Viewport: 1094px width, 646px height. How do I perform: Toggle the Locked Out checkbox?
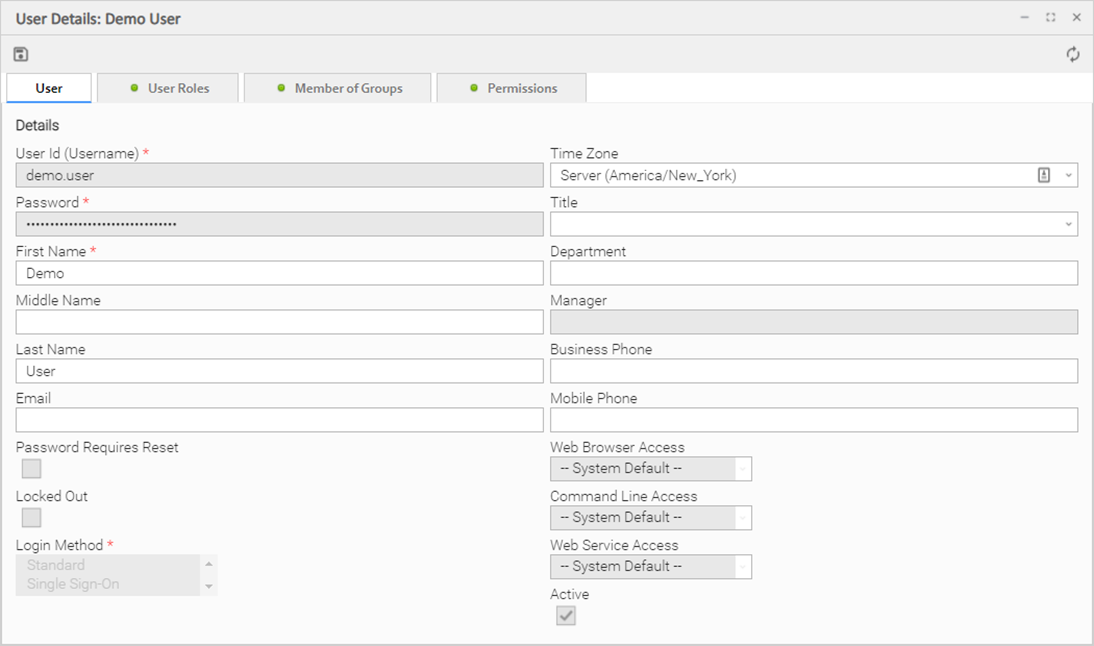click(32, 517)
